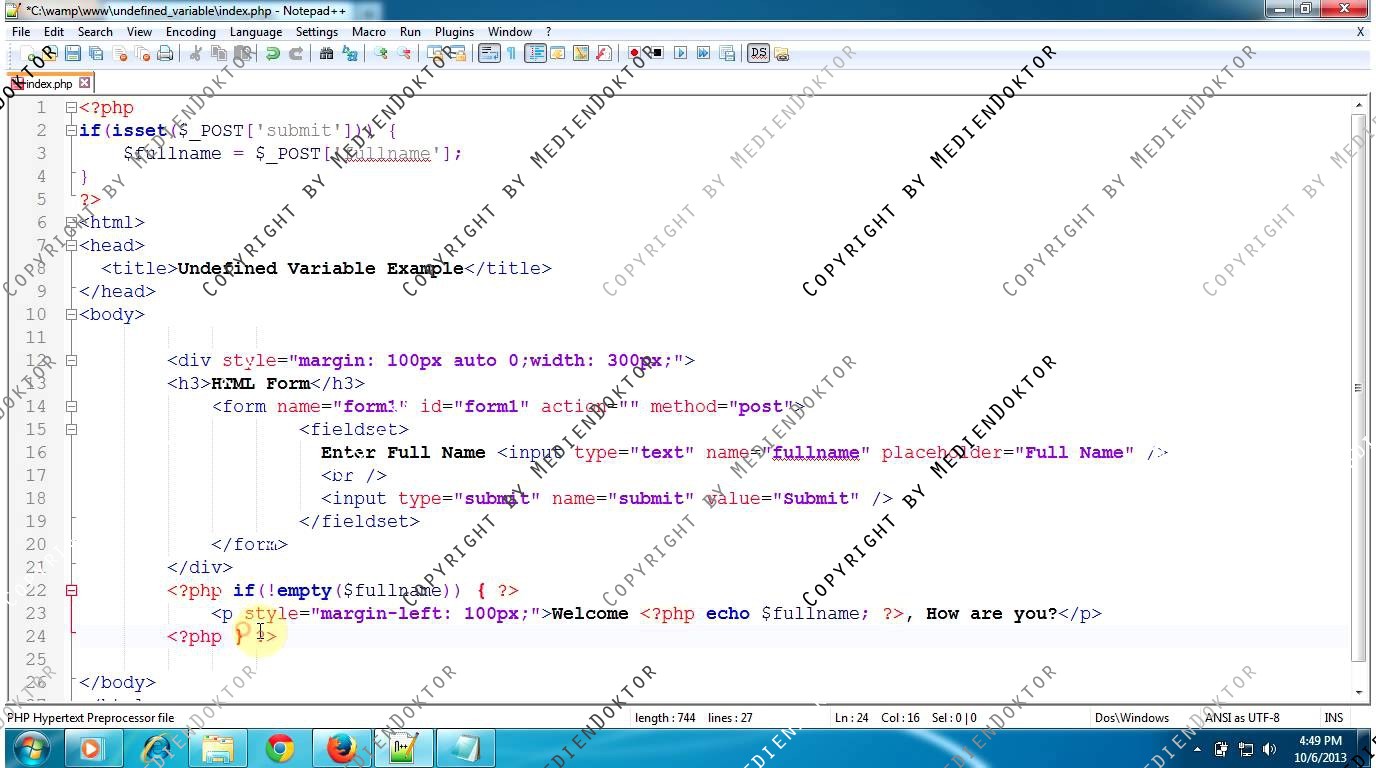This screenshot has width=1376, height=768.
Task: Open the Plugins menu
Action: click(454, 32)
